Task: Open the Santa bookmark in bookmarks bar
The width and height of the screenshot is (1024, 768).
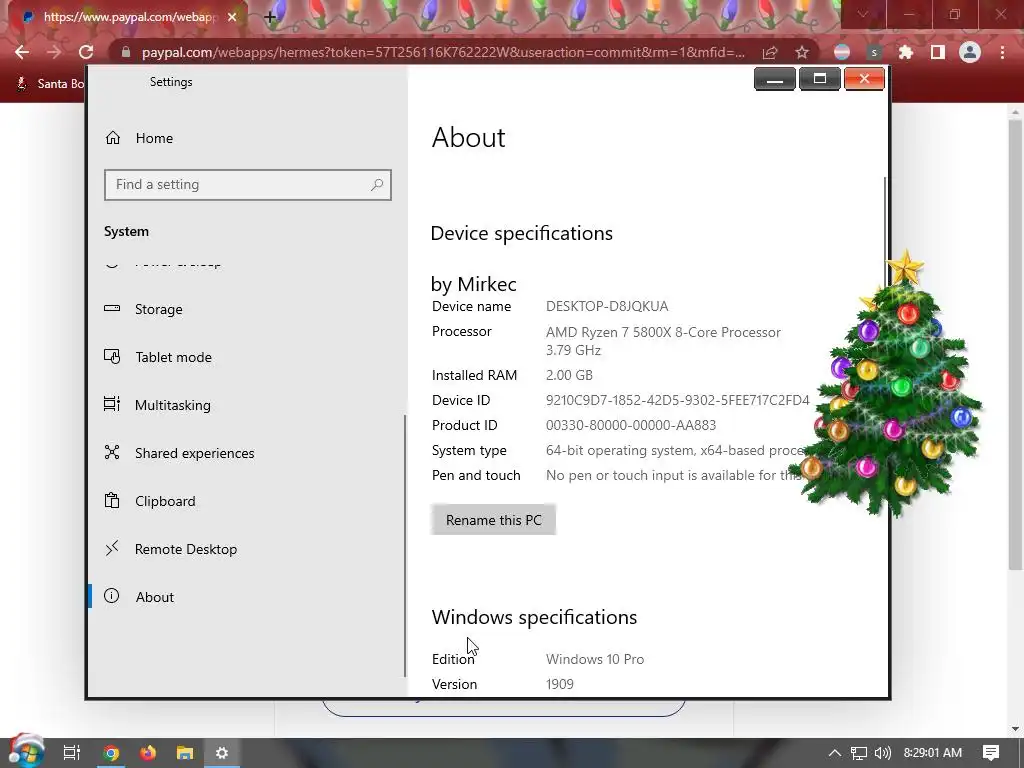Action: pyautogui.click(x=51, y=84)
